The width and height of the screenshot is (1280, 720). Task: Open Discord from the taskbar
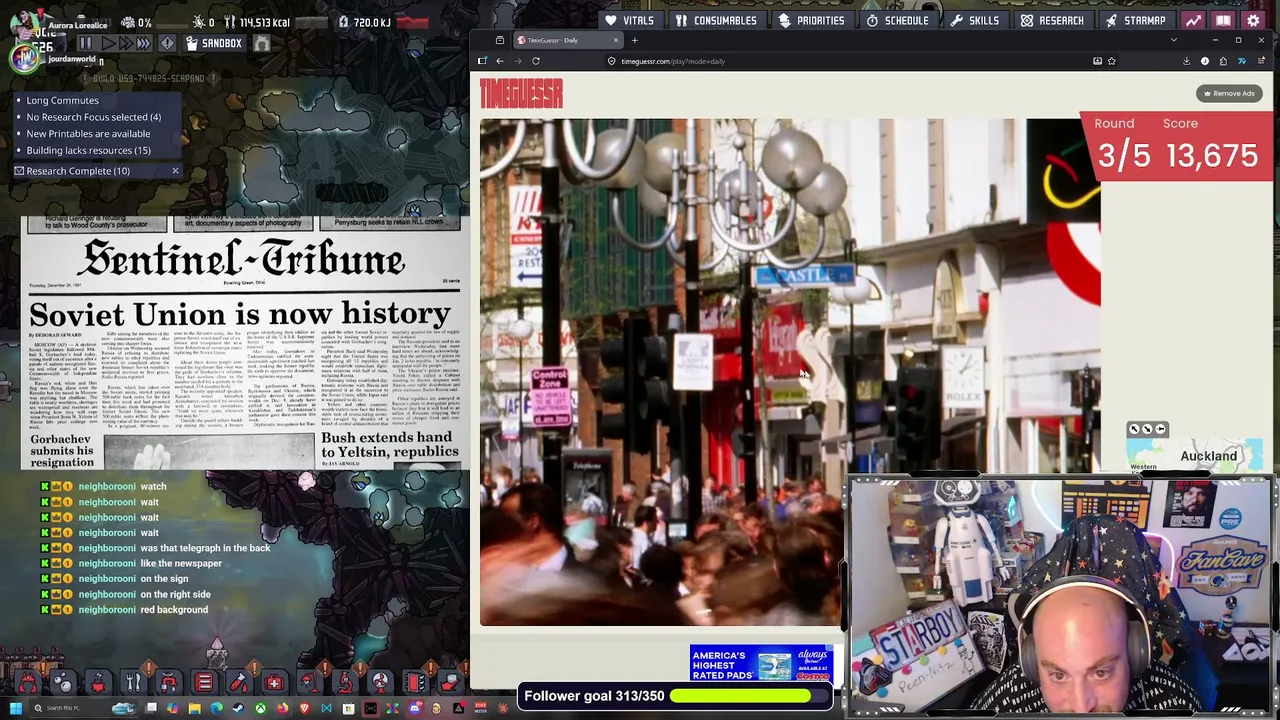(x=414, y=709)
